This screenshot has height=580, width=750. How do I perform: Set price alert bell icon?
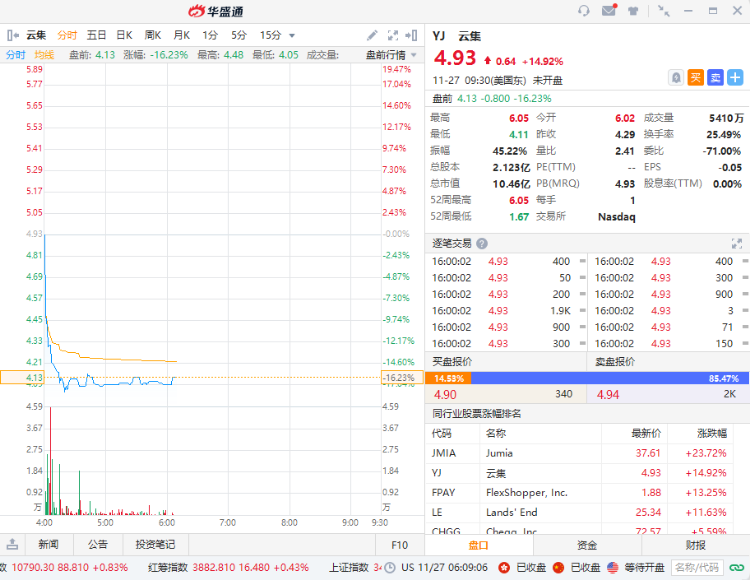[x=675, y=77]
